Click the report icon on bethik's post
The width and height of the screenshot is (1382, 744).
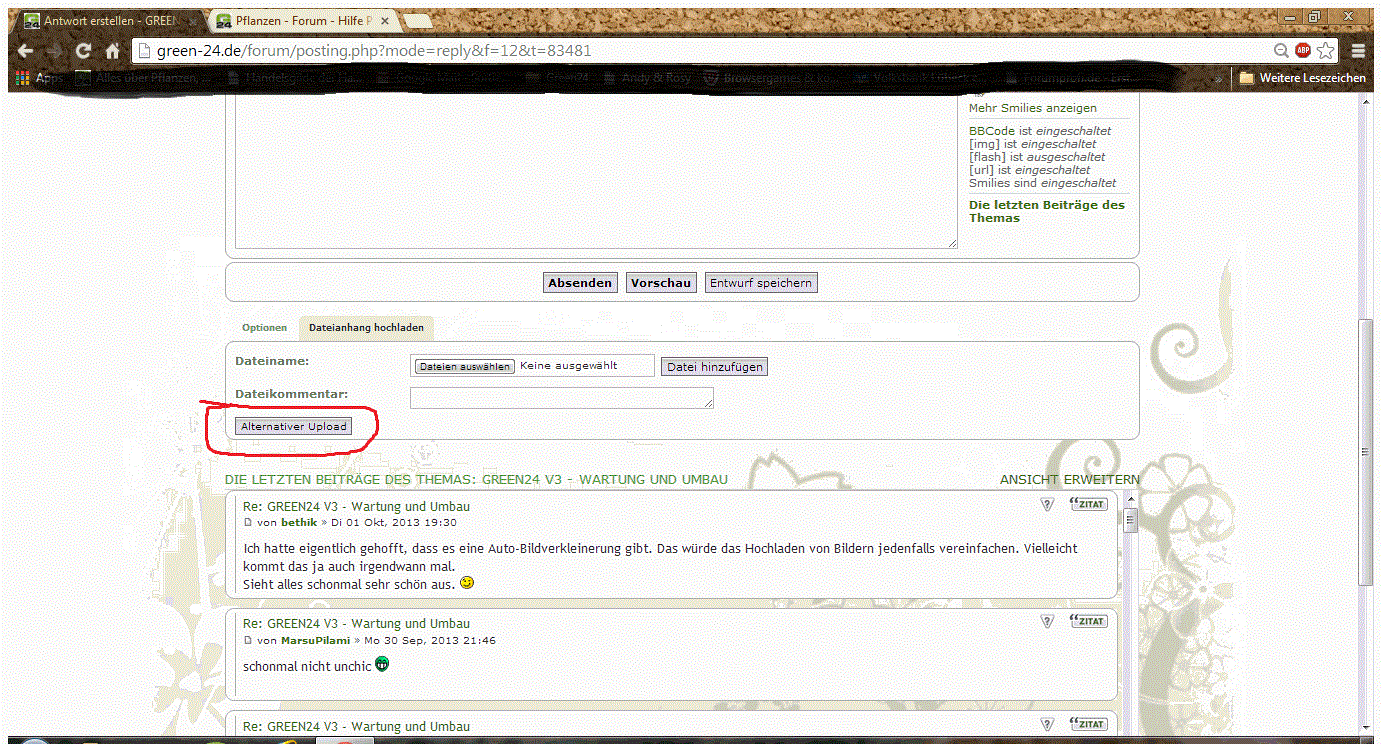1047,505
